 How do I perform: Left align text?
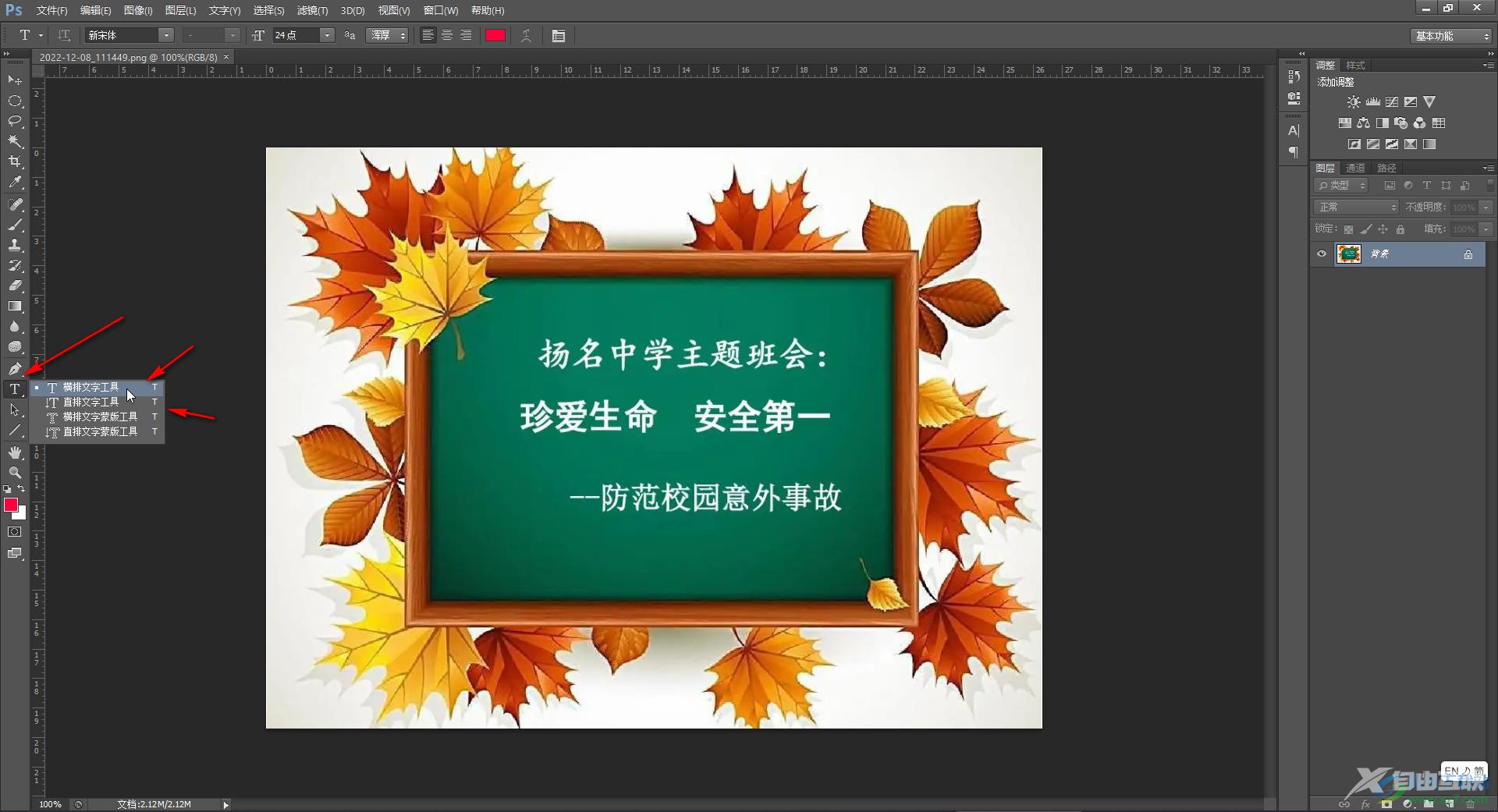click(x=428, y=35)
